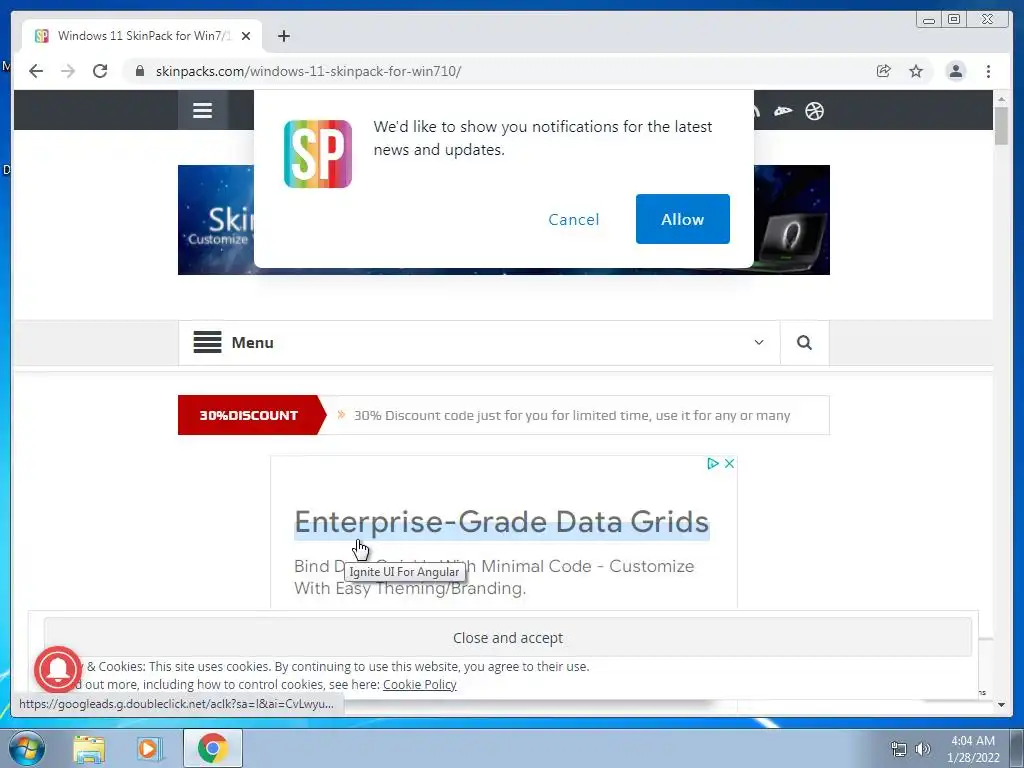Open the taskbar clock showing 4:04 AM
The width and height of the screenshot is (1024, 768).
pyautogui.click(x=973, y=749)
